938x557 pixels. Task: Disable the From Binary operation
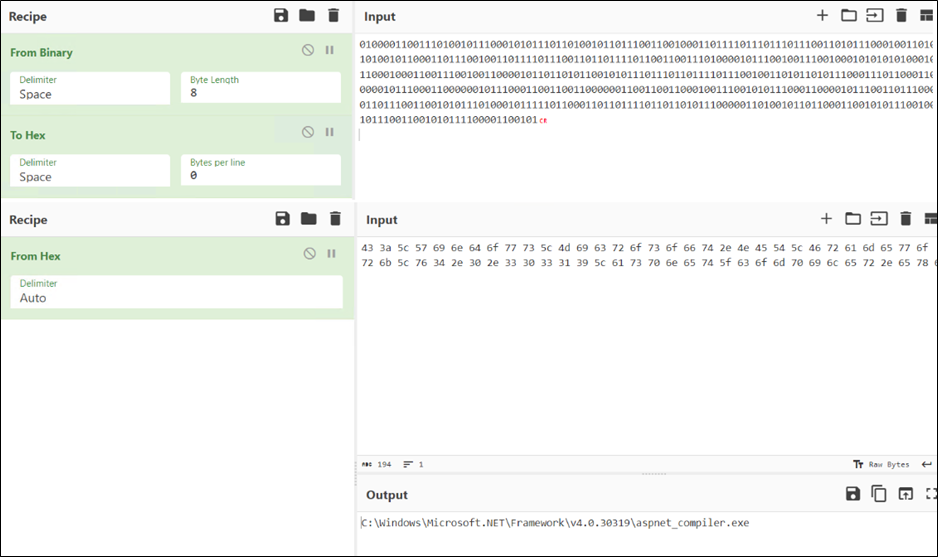(x=308, y=51)
